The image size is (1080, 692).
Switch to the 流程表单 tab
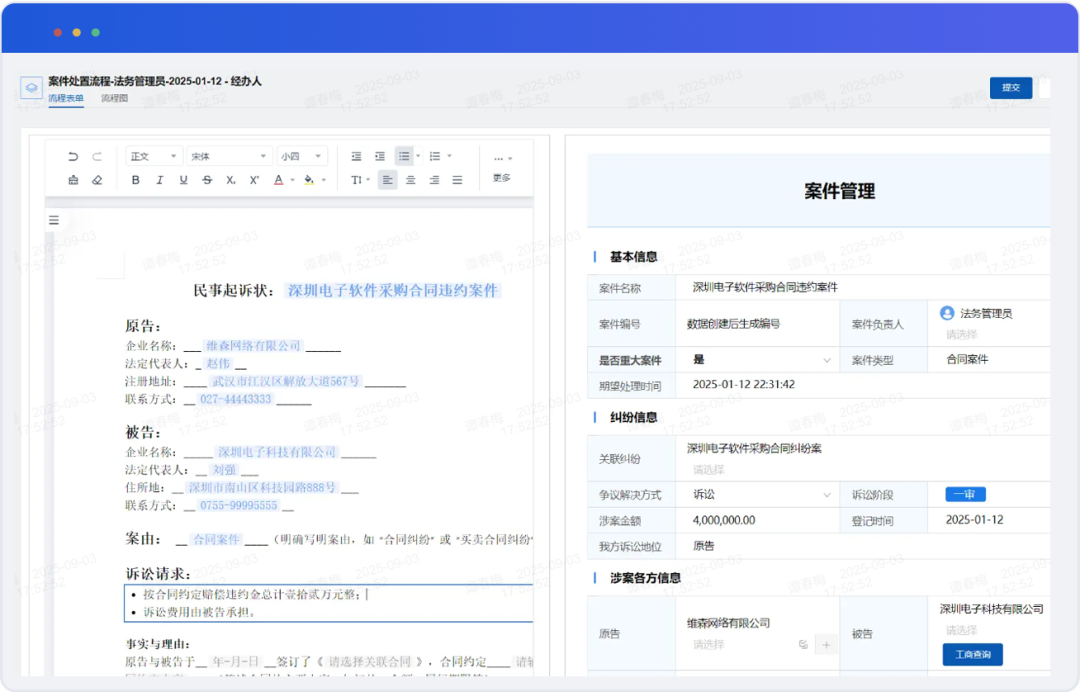click(66, 98)
